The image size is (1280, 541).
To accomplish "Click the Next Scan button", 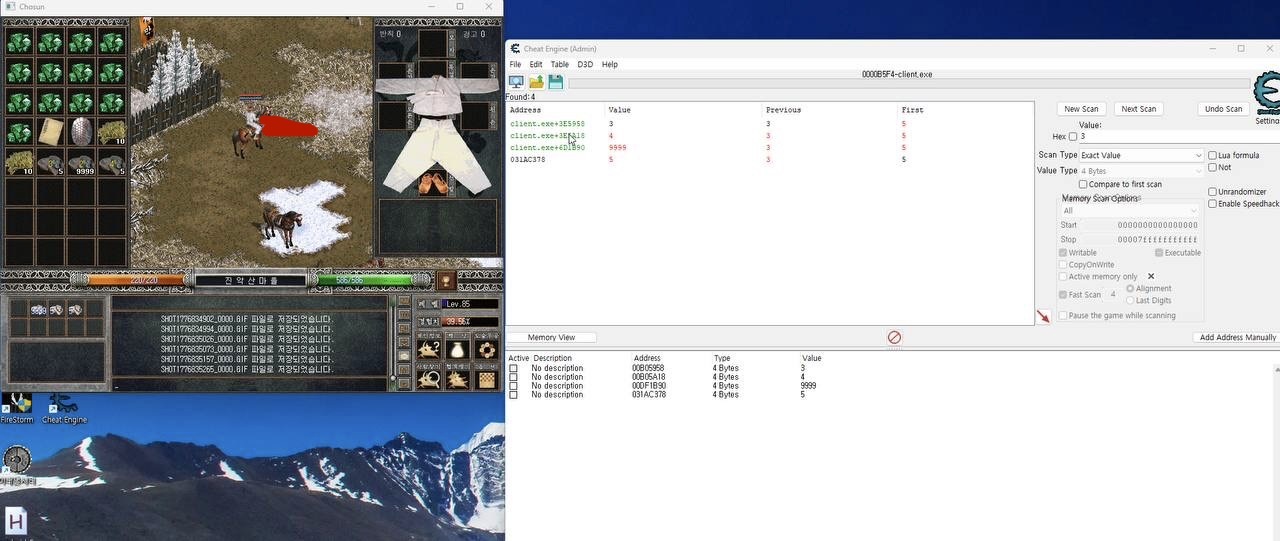I will 1138,109.
